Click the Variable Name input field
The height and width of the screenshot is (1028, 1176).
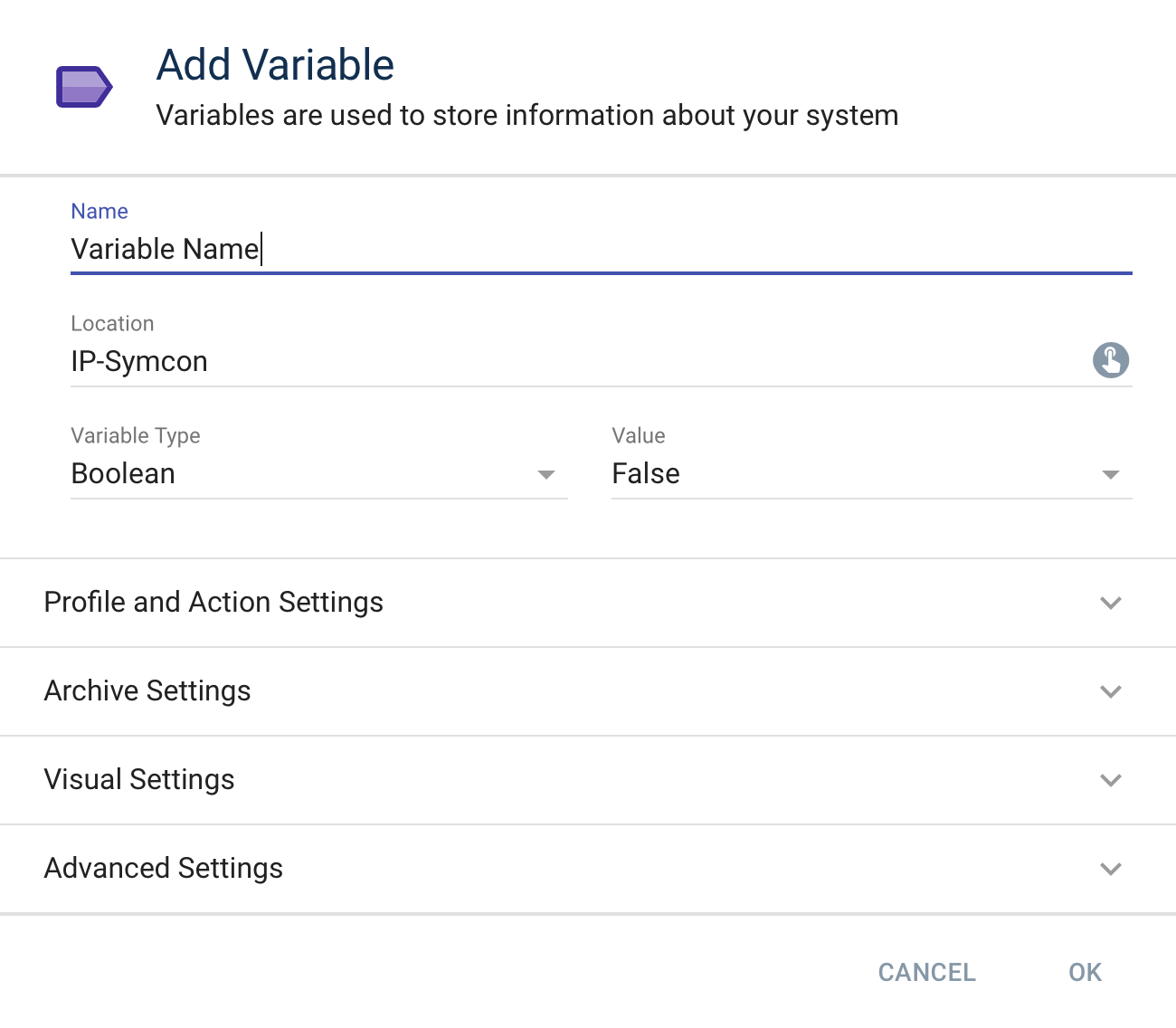(x=362, y=249)
